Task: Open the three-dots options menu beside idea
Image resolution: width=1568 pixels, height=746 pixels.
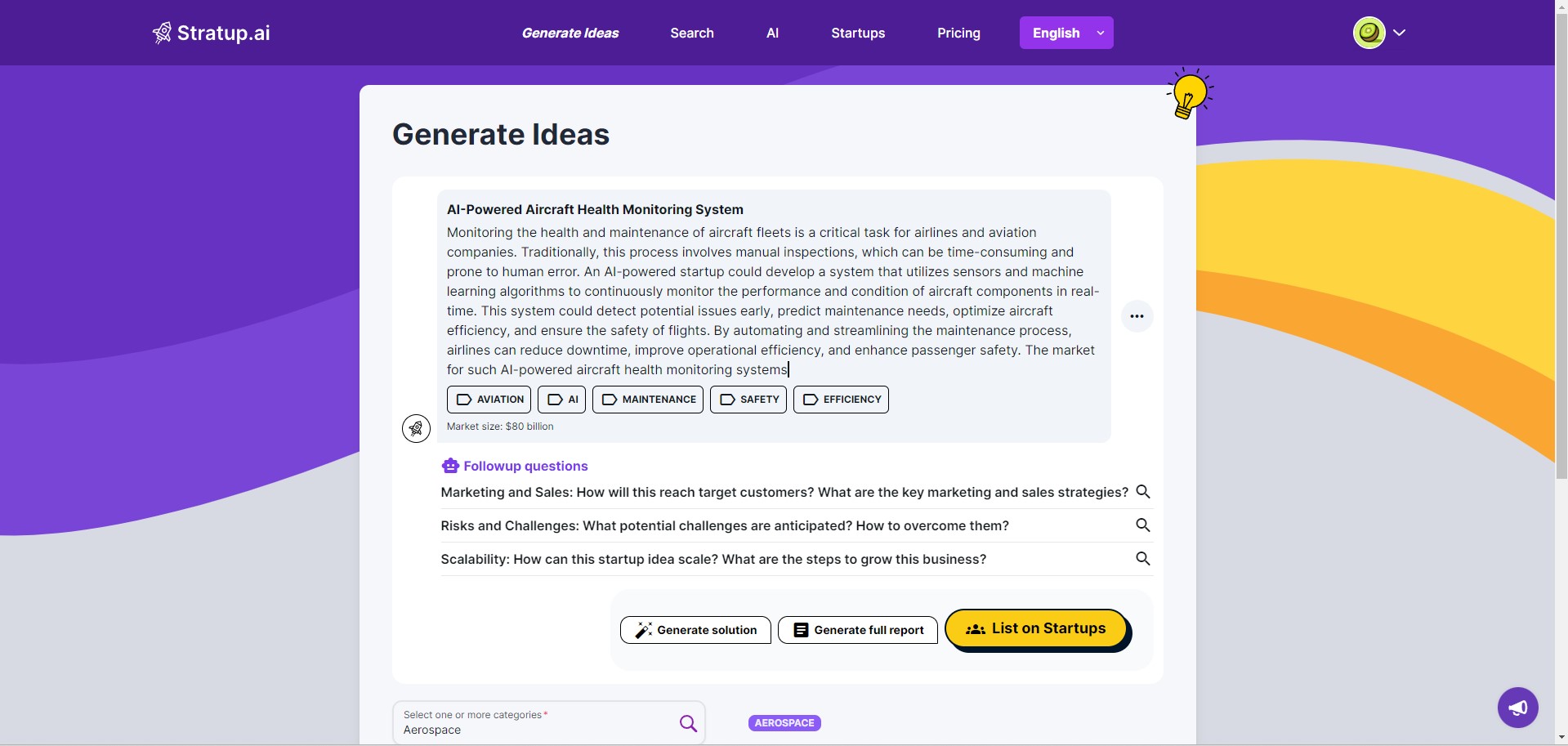Action: (x=1137, y=316)
